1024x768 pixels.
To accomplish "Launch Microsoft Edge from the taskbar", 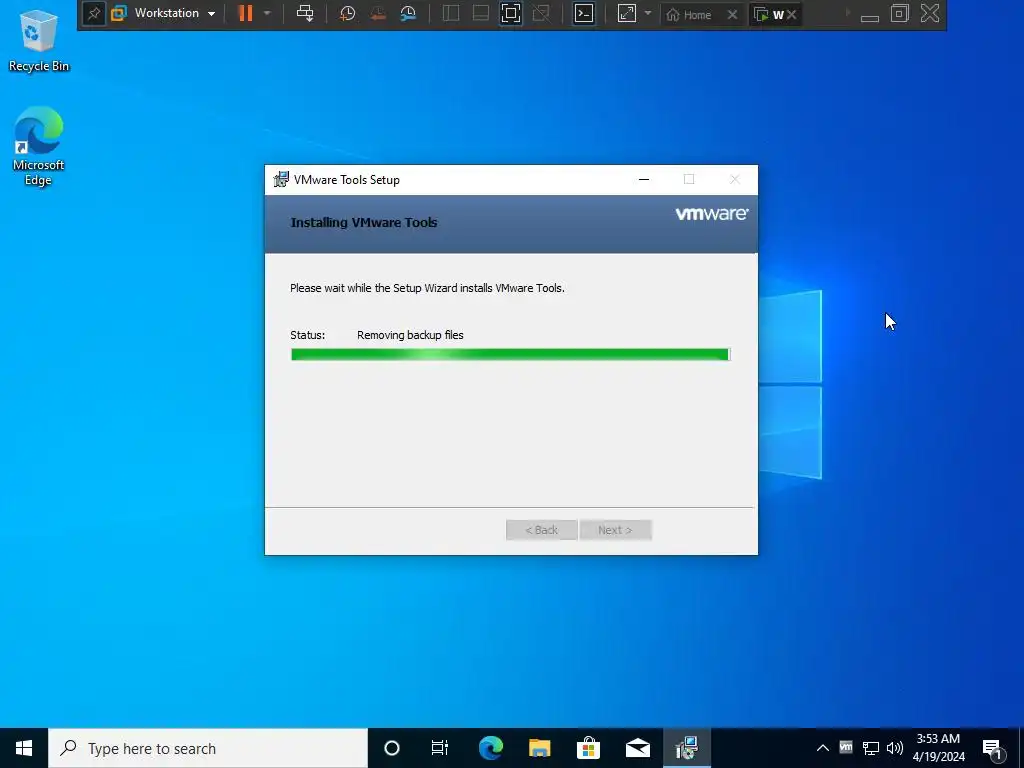I will coord(490,748).
